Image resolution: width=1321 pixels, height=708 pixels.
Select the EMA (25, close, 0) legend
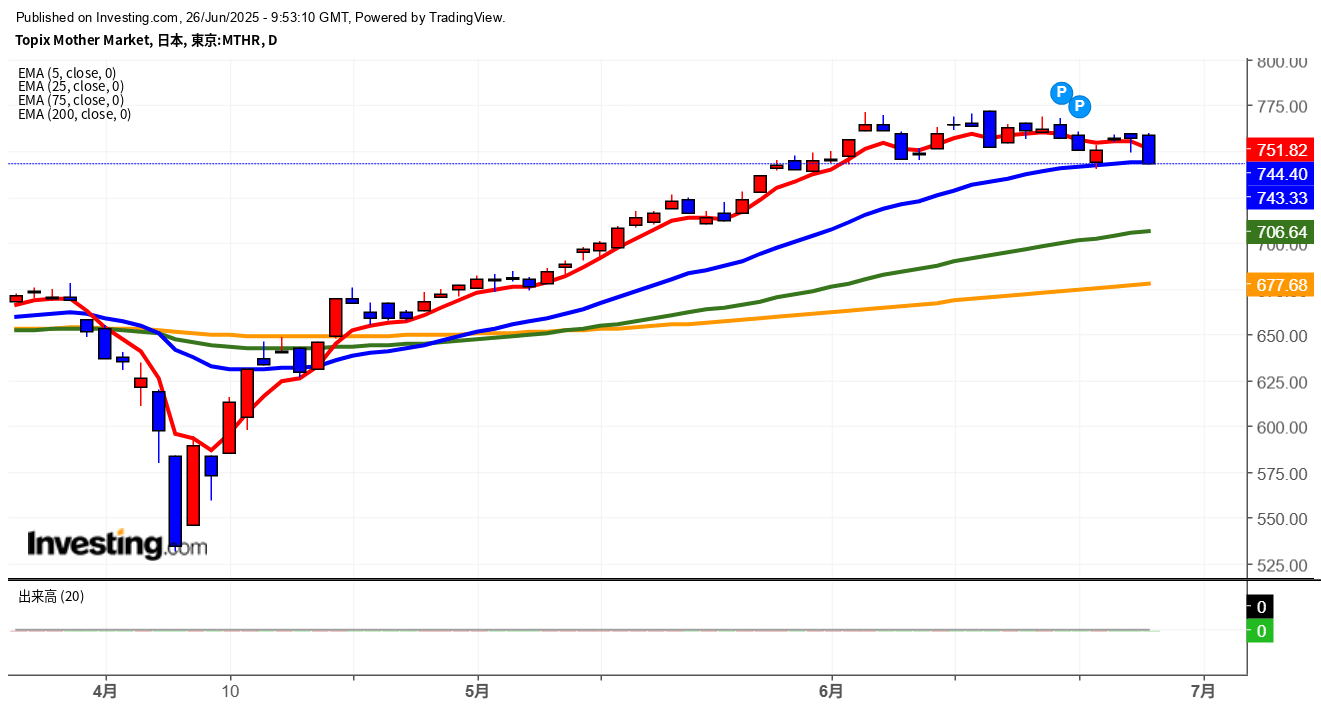pyautogui.click(x=71, y=86)
